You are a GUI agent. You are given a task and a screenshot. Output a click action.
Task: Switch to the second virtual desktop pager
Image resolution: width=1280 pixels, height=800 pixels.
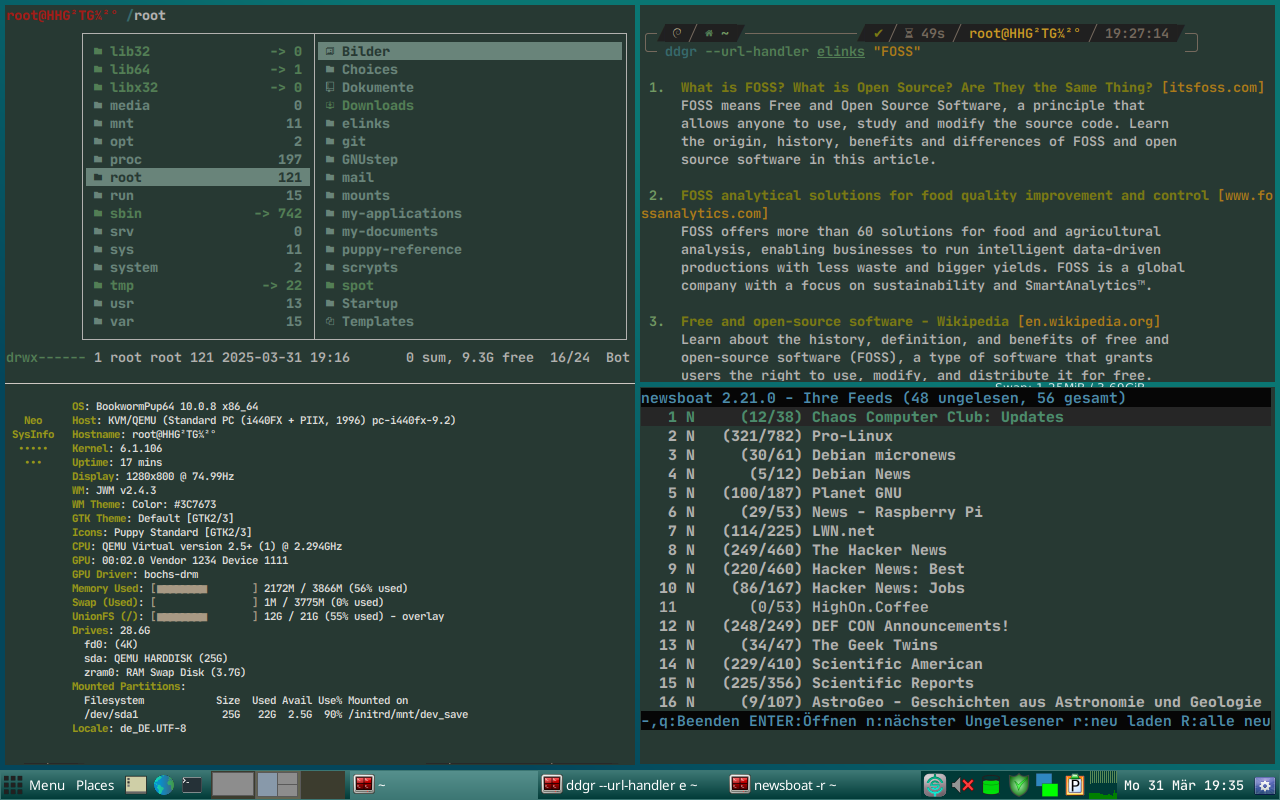[277, 784]
